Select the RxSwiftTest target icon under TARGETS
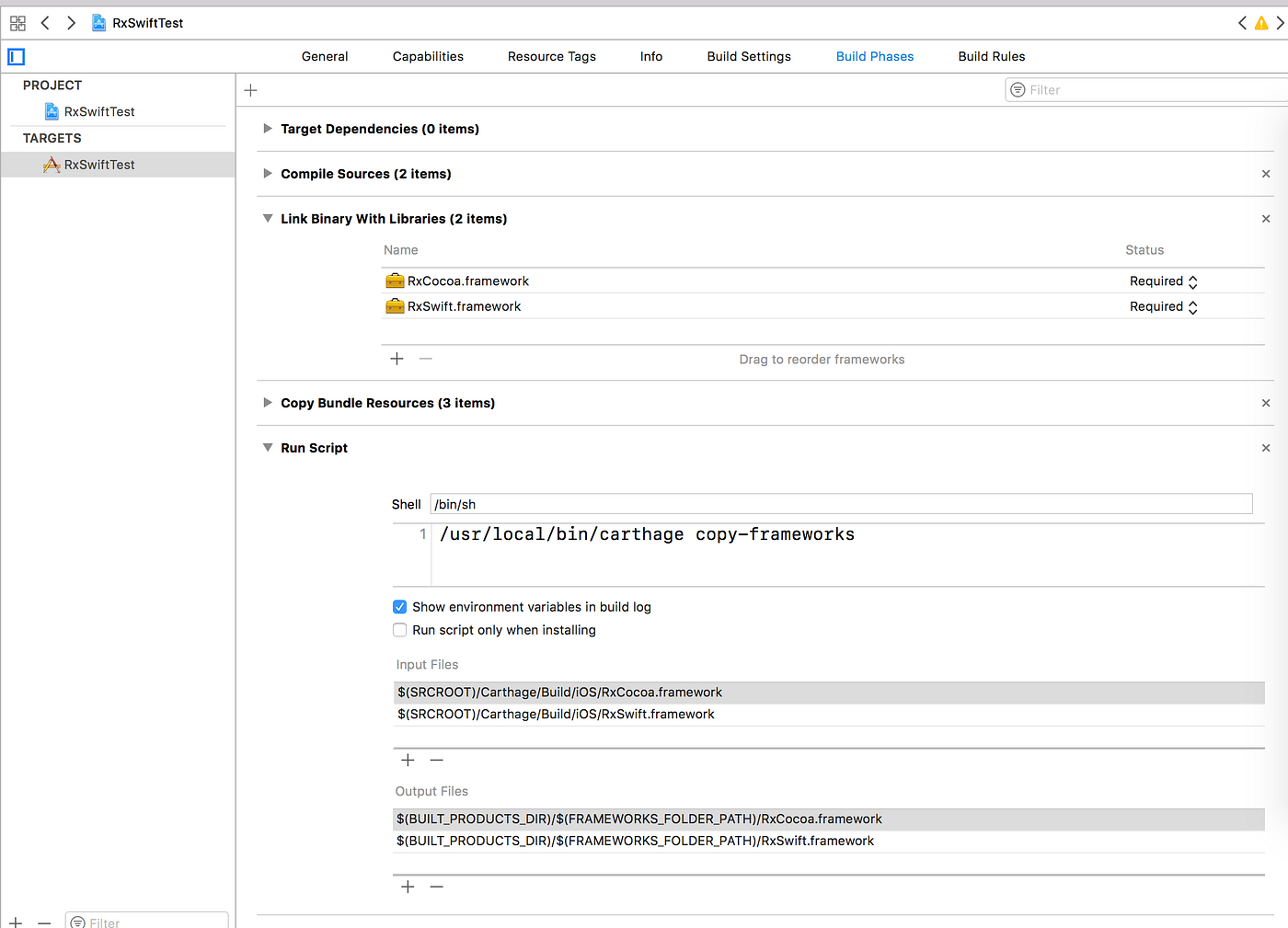 [52, 164]
